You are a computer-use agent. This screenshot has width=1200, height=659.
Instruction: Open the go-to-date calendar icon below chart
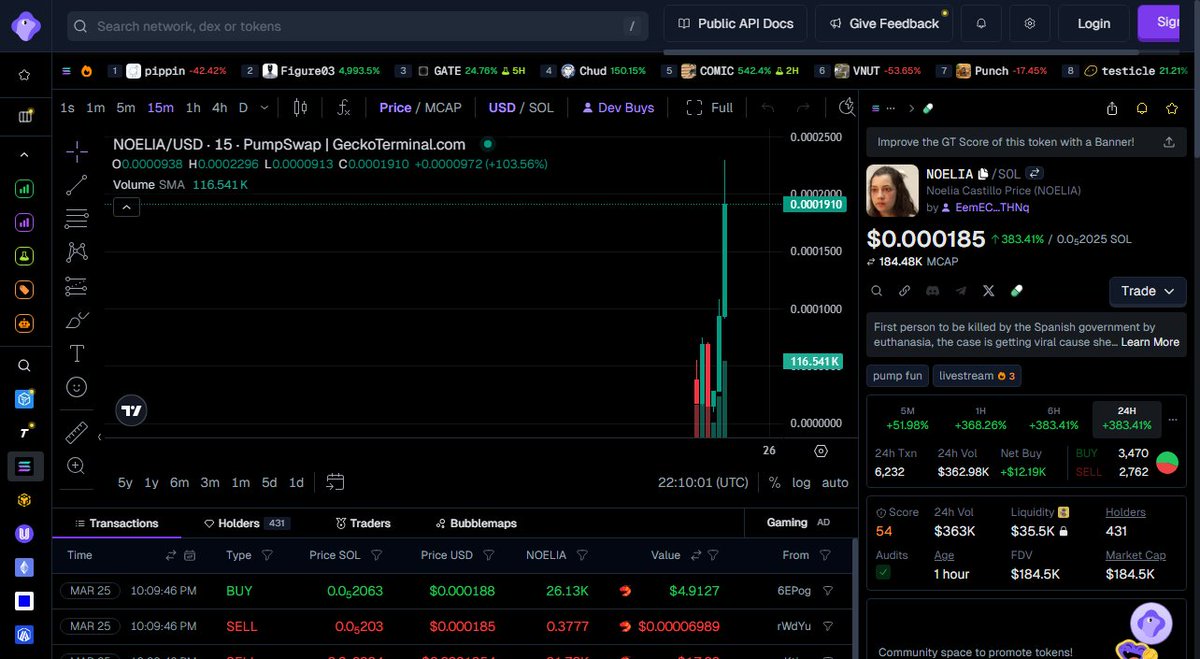[335, 482]
